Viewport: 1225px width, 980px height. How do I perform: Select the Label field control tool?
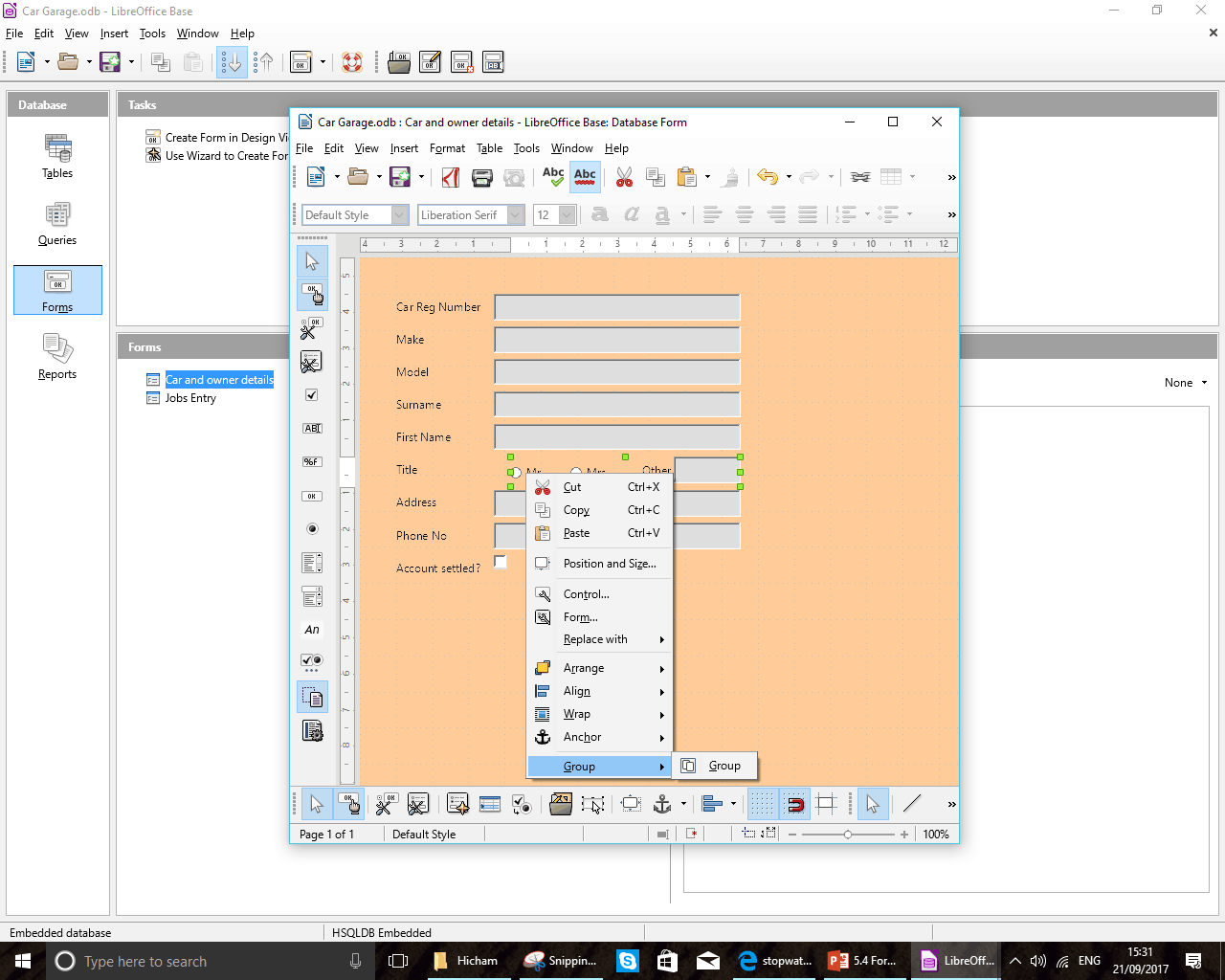[x=311, y=629]
